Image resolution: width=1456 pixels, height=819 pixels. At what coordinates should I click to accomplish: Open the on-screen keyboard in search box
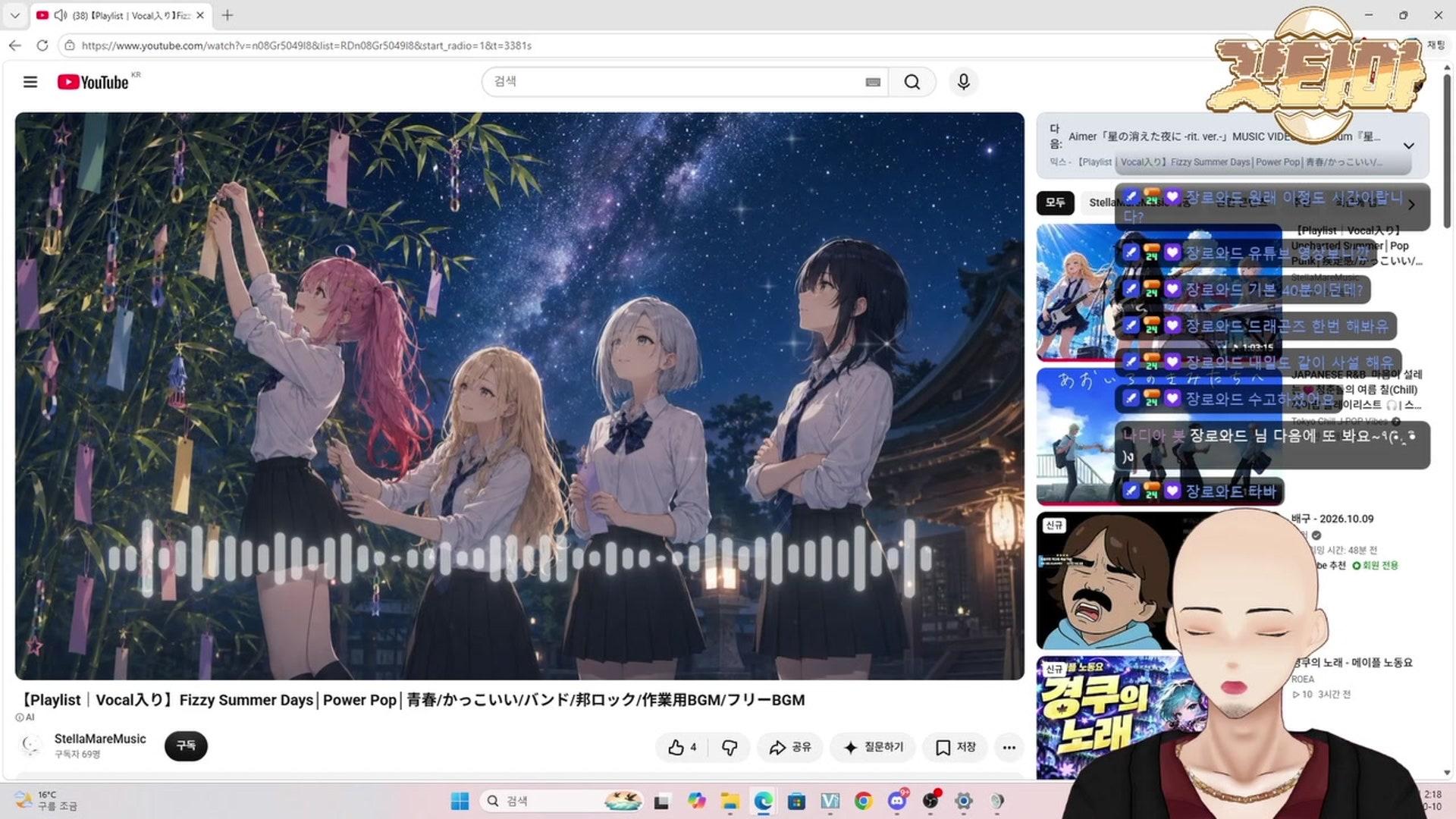pos(873,82)
